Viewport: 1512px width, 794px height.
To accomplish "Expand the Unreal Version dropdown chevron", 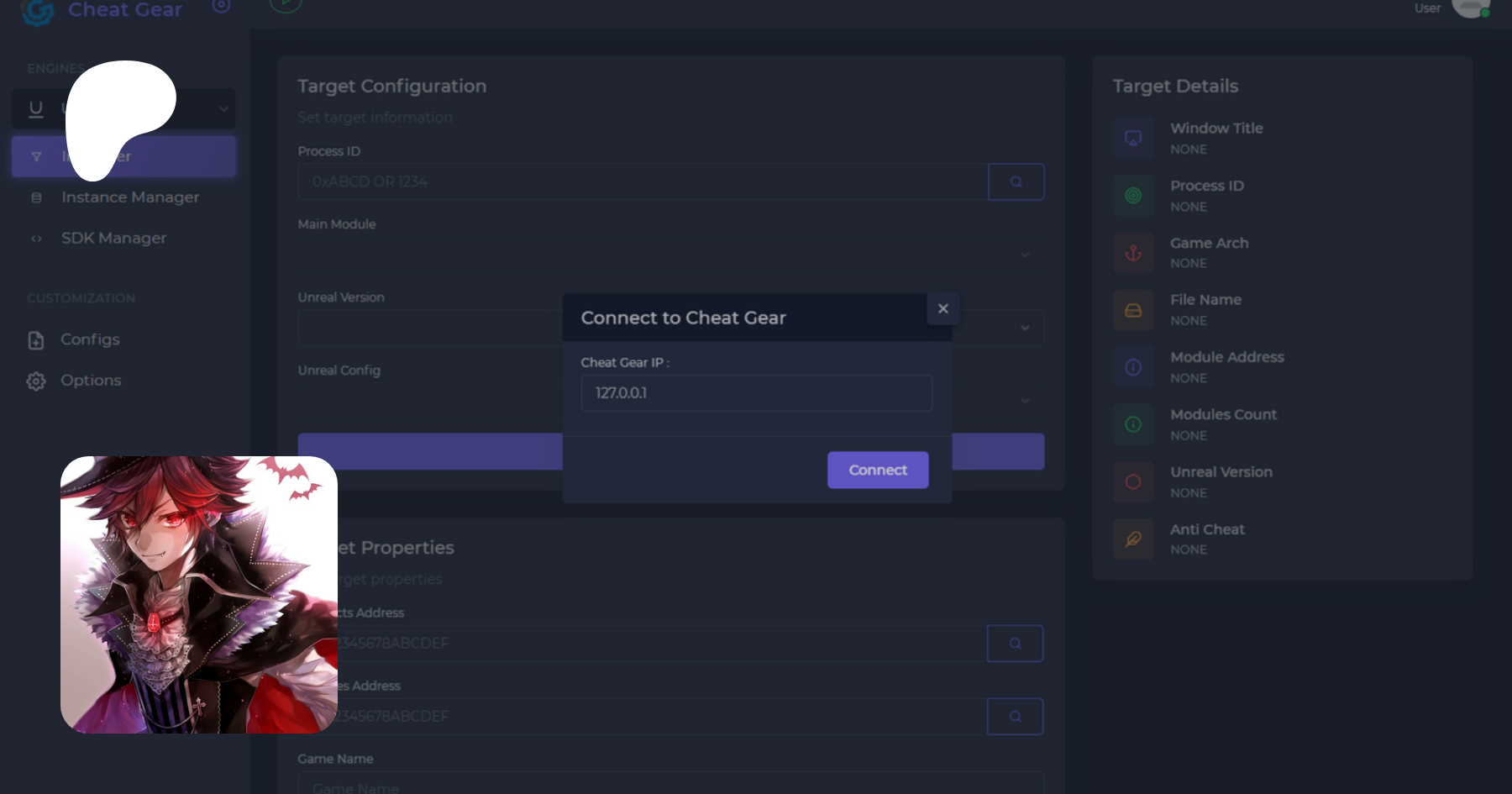I will 1025,328.
